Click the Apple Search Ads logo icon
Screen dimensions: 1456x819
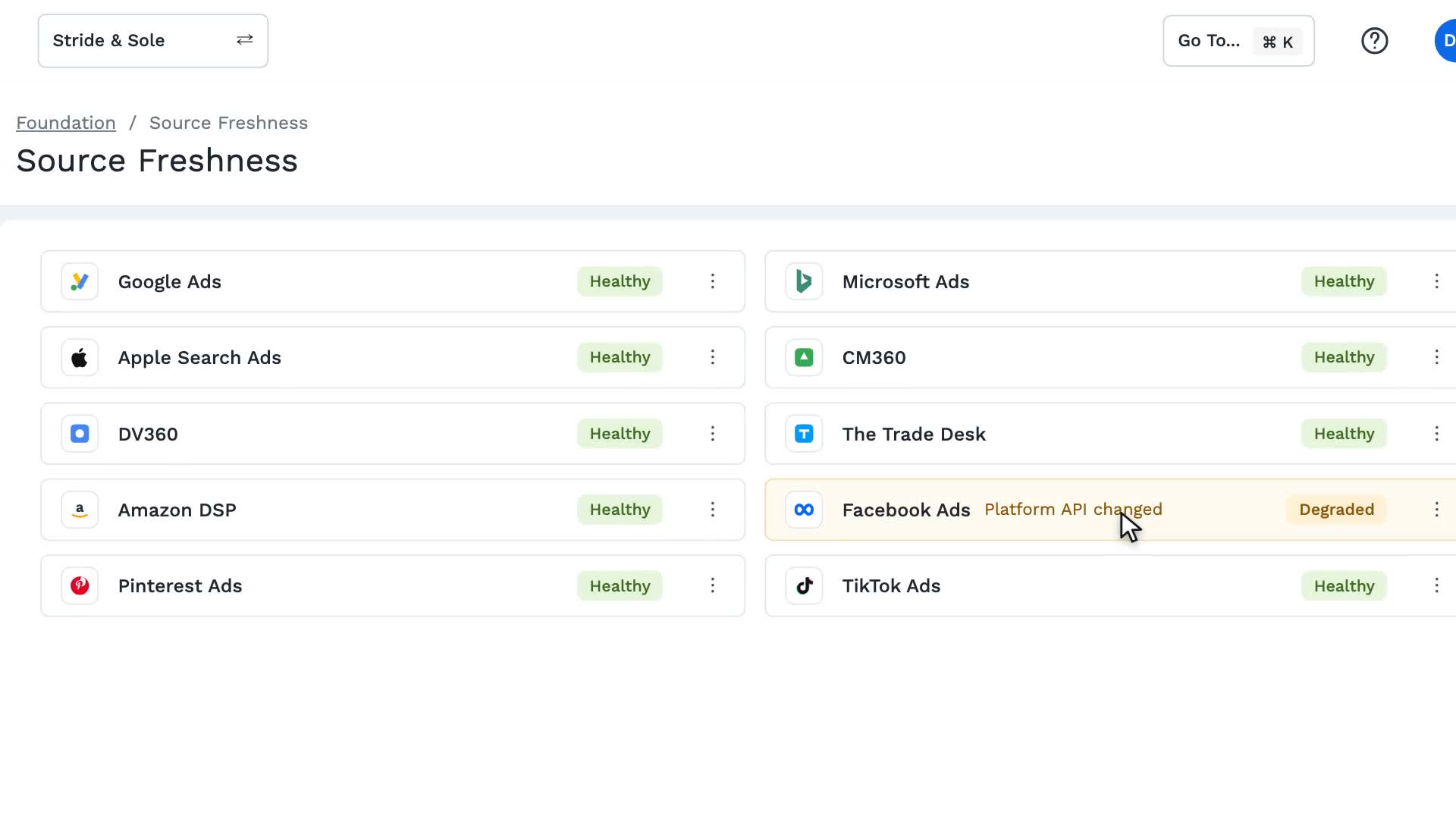(x=80, y=358)
